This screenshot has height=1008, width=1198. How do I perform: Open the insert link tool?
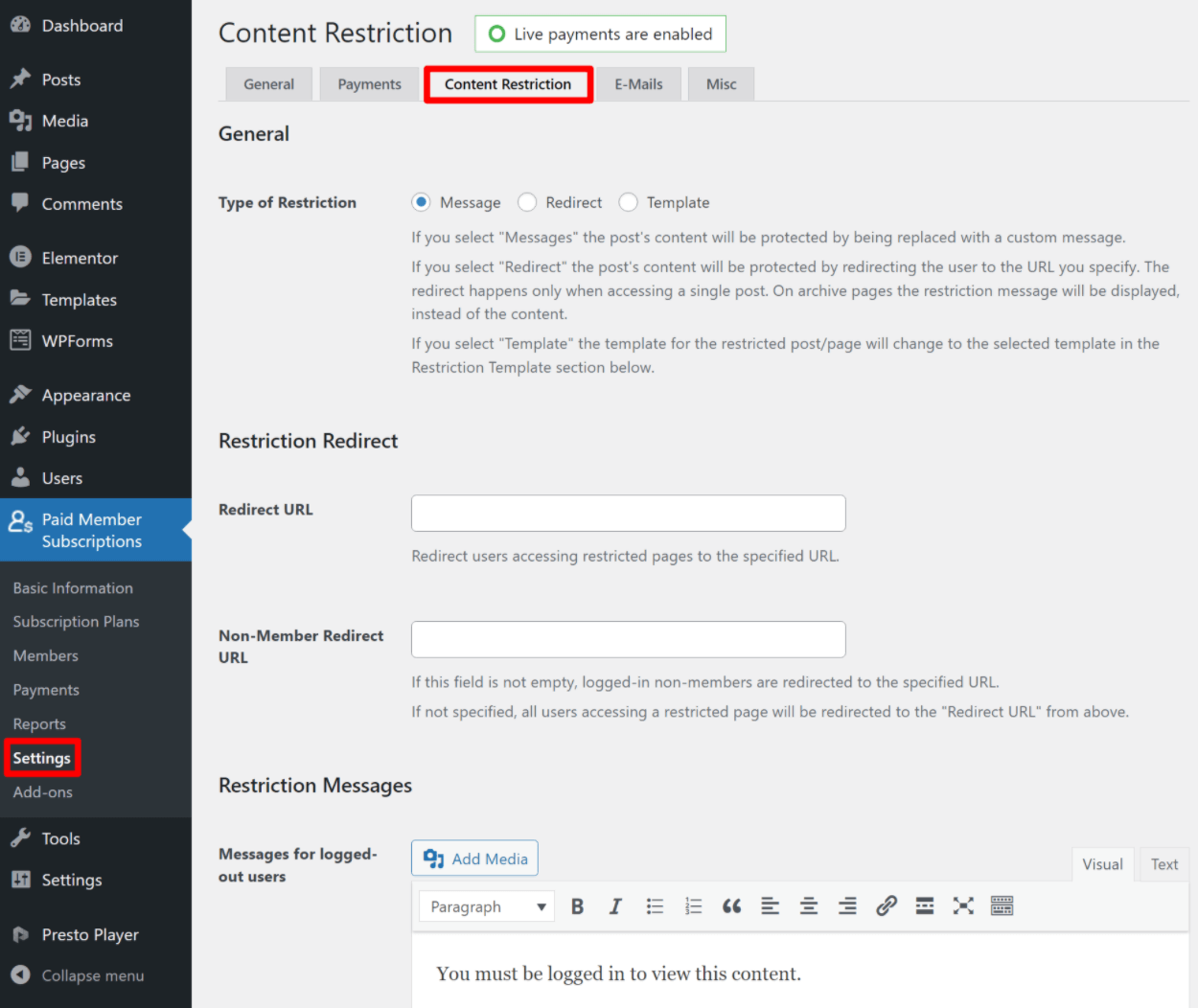click(x=887, y=906)
